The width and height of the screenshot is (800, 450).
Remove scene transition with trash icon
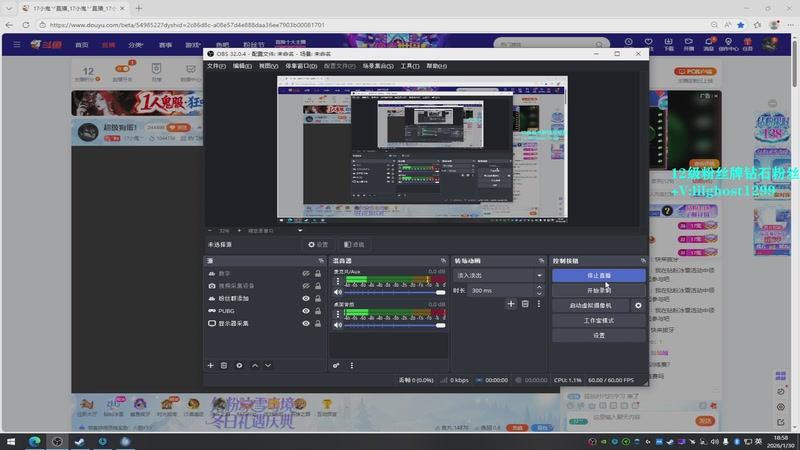(x=525, y=304)
